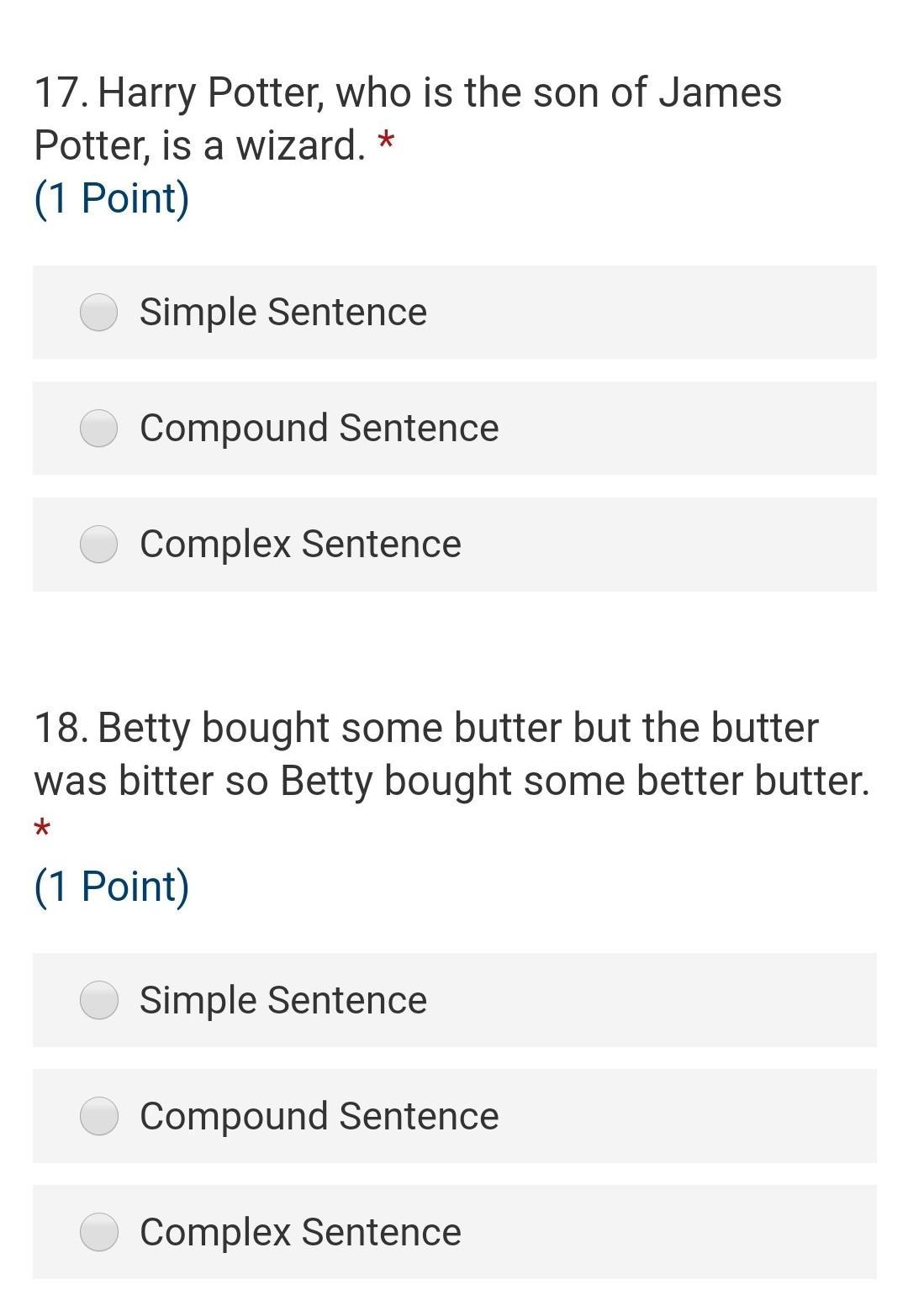Image resolution: width=908 pixels, height=1316 pixels.
Task: Choose Compound Sentence radio for question 17
Action: [x=98, y=429]
